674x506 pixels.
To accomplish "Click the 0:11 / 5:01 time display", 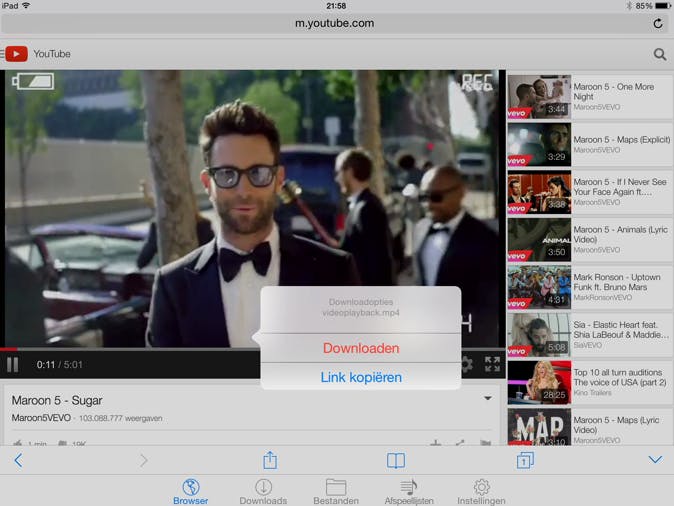I will coord(59,365).
